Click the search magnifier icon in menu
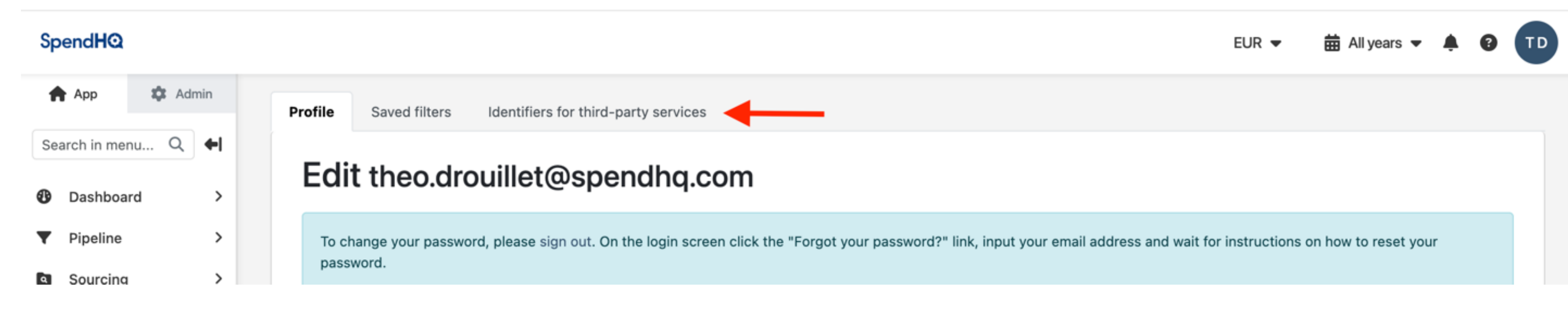This screenshot has height=328, width=1568. [176, 144]
